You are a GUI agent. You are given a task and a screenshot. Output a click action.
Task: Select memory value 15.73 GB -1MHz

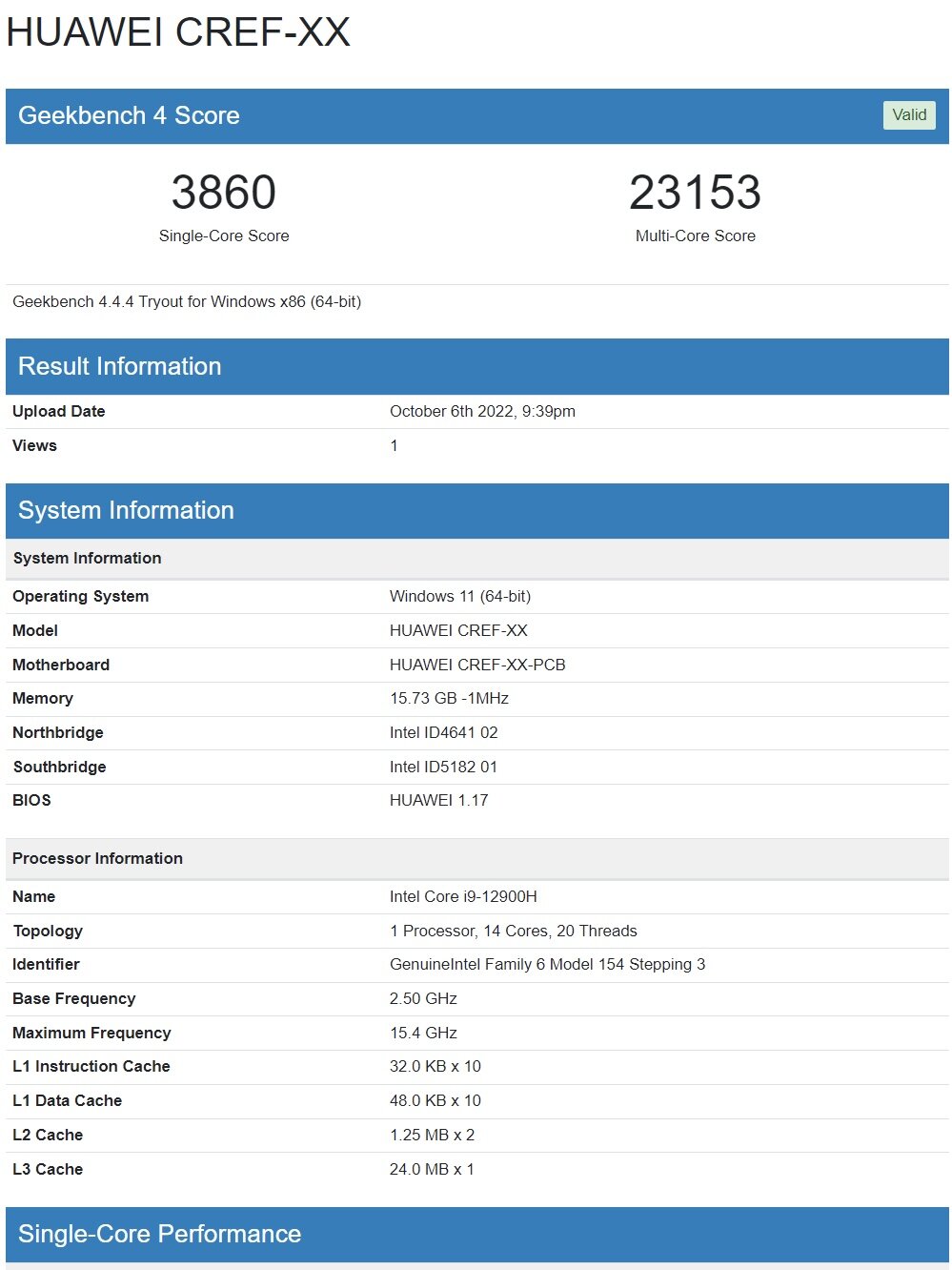click(x=449, y=698)
